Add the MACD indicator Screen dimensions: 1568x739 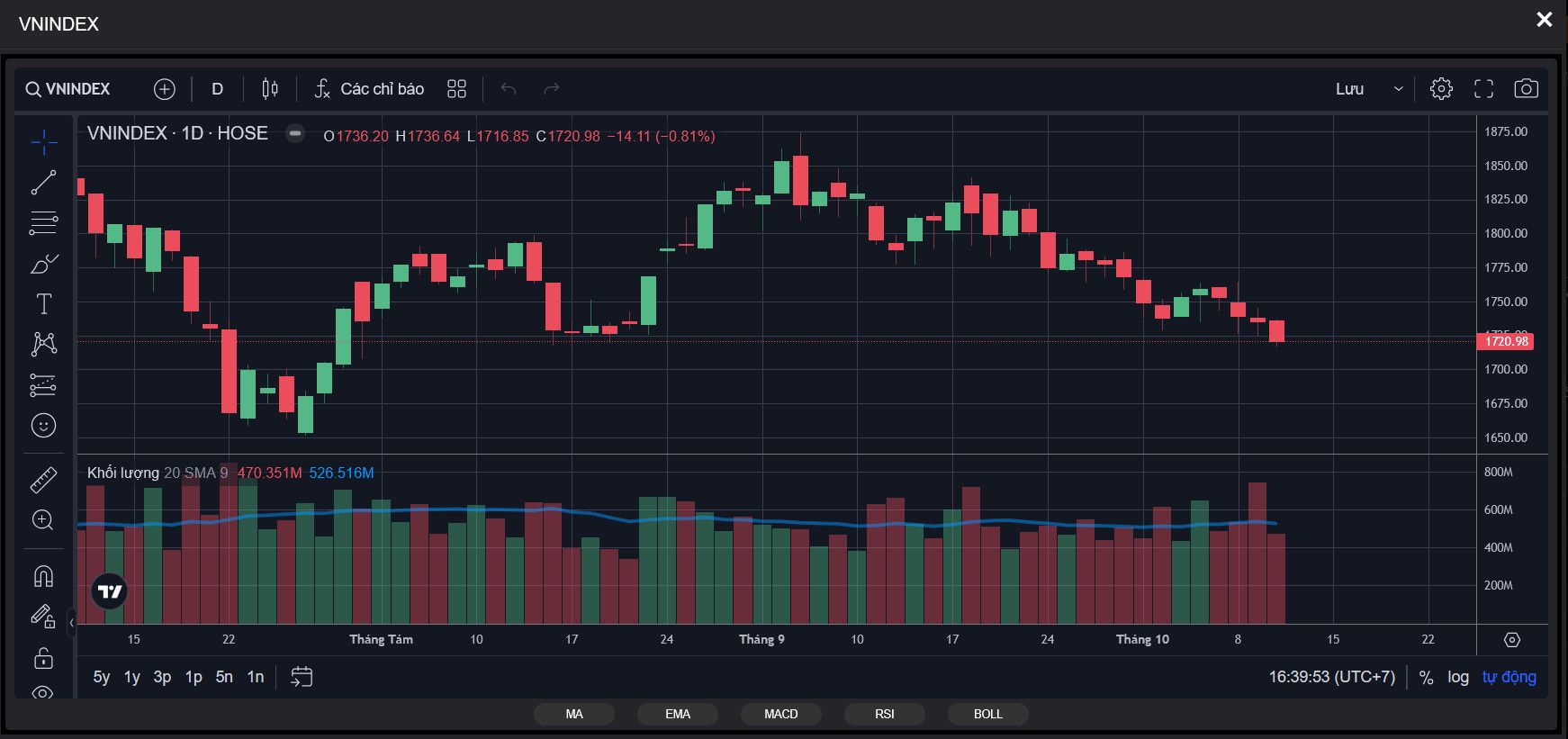[x=781, y=714]
